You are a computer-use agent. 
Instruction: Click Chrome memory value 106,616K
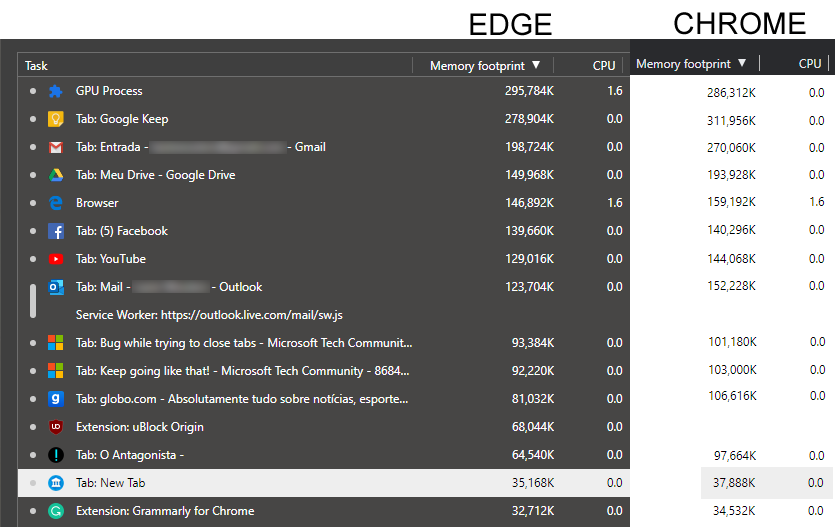point(732,396)
